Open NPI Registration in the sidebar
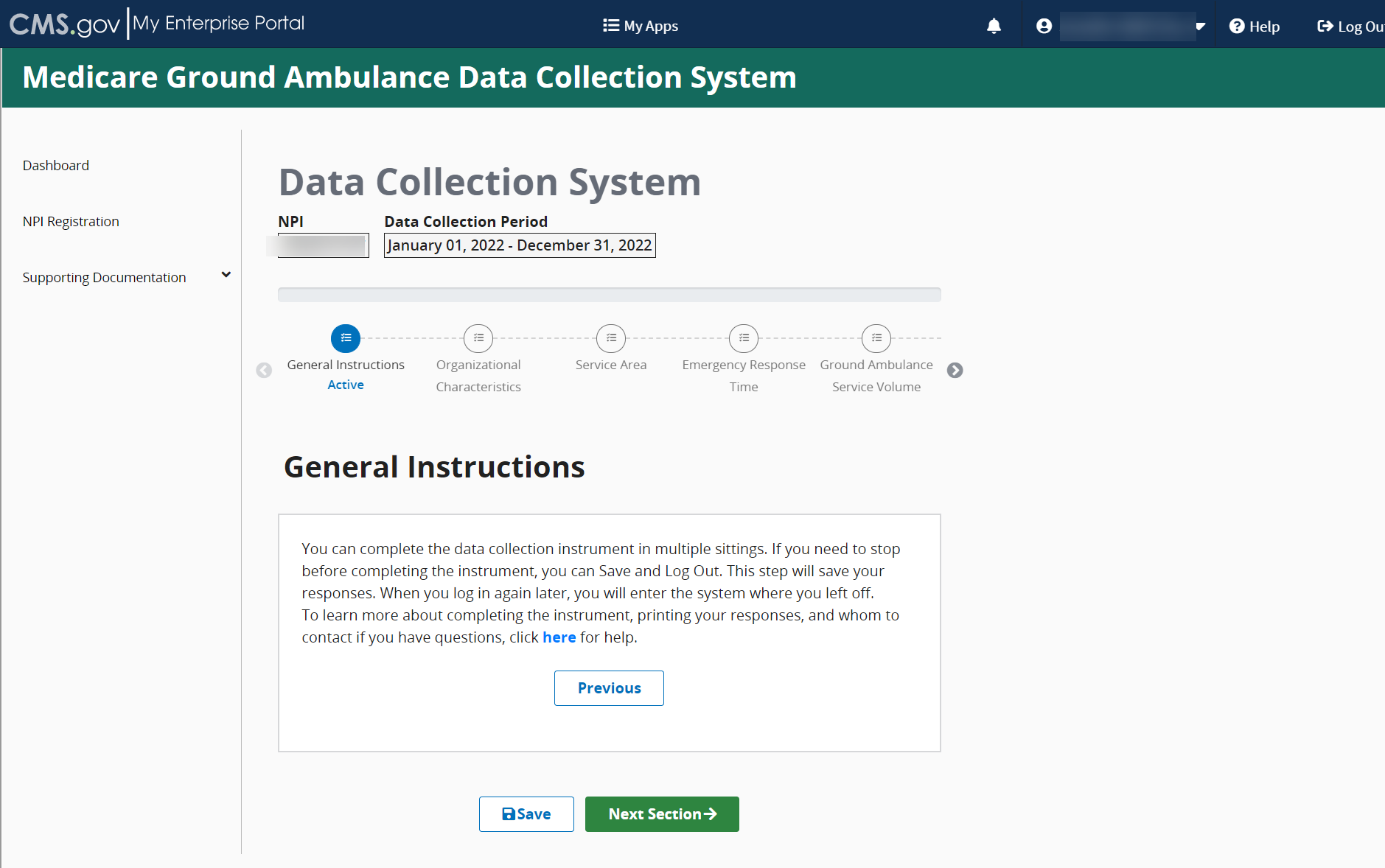This screenshot has width=1385, height=868. click(x=71, y=222)
